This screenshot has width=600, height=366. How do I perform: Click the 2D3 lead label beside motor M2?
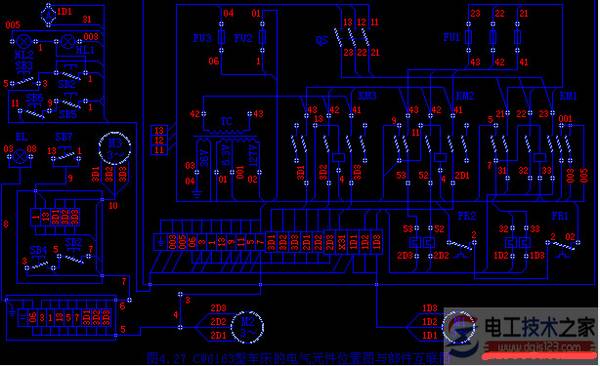point(218,308)
